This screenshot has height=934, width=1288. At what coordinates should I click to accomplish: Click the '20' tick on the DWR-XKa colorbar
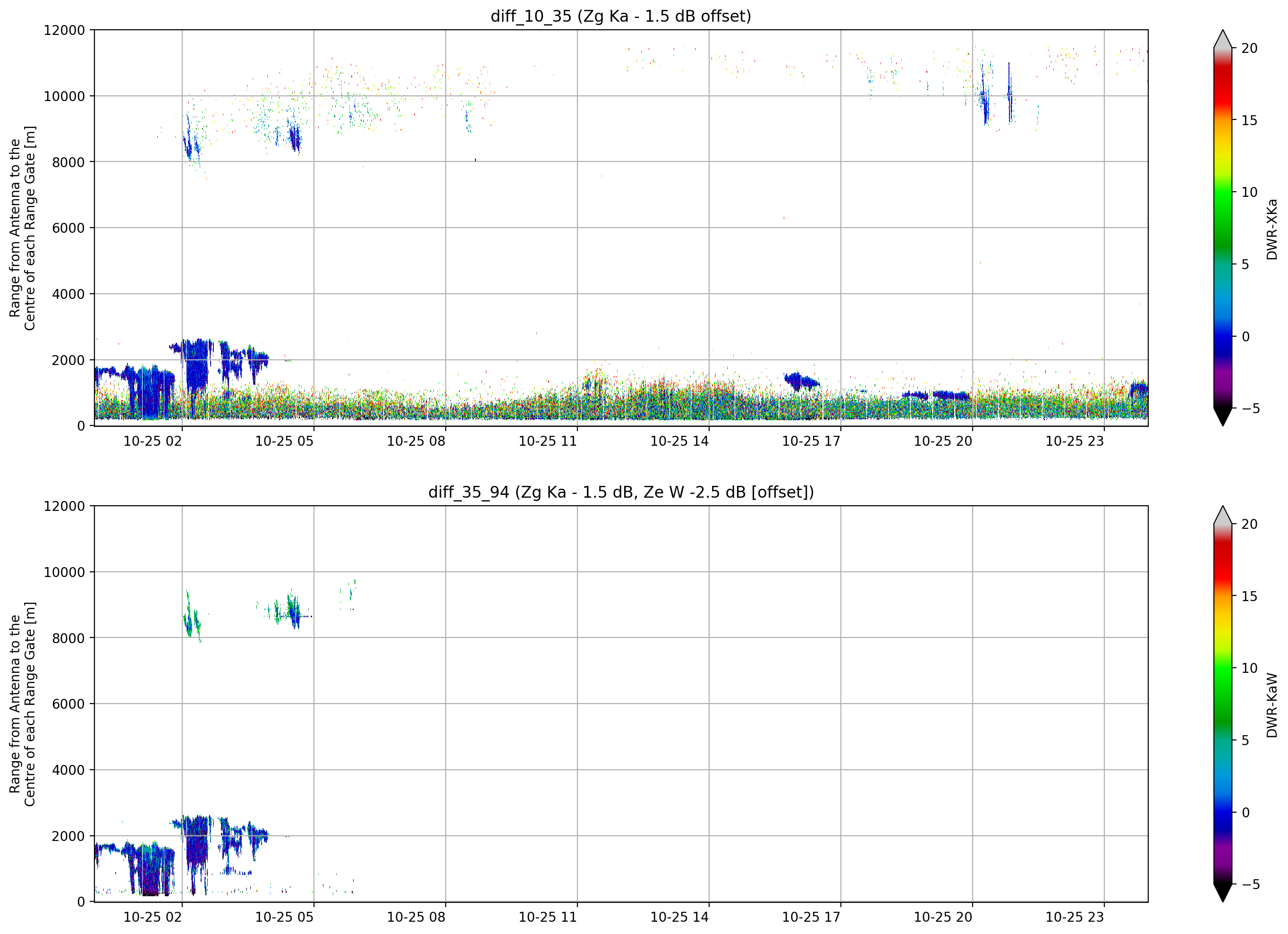coord(1249,48)
